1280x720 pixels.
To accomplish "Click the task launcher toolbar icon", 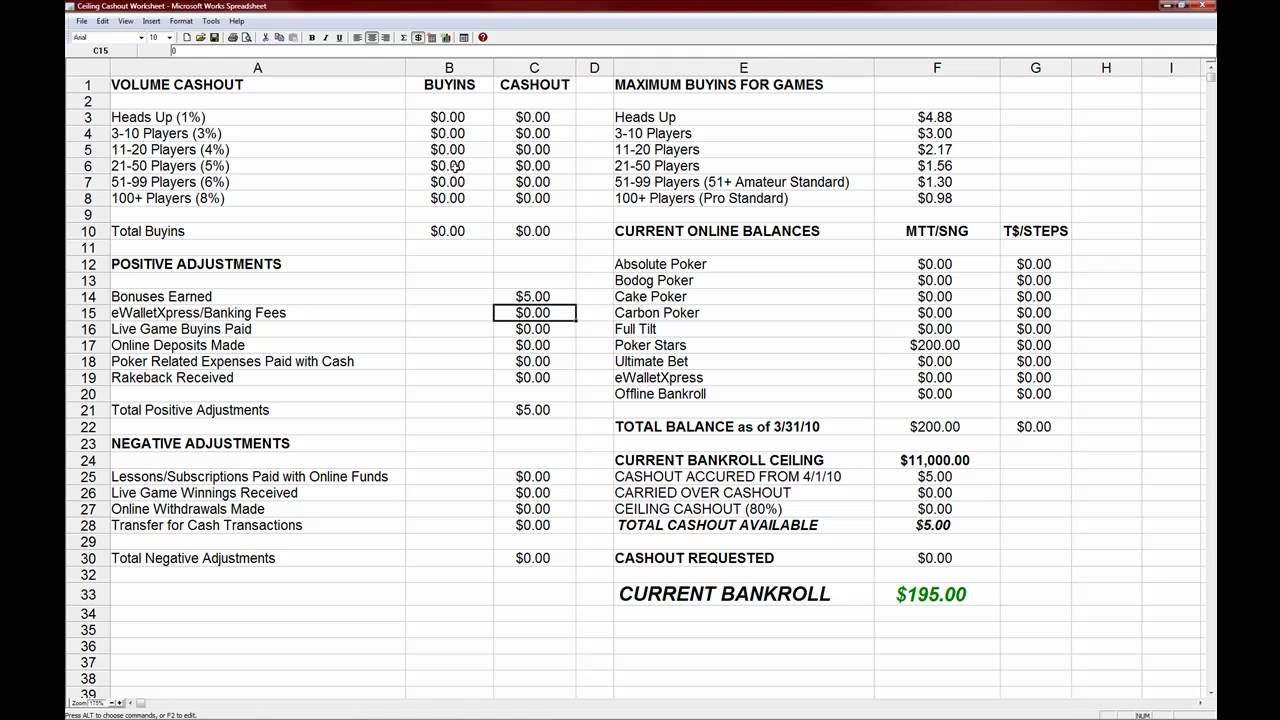I will pos(464,38).
